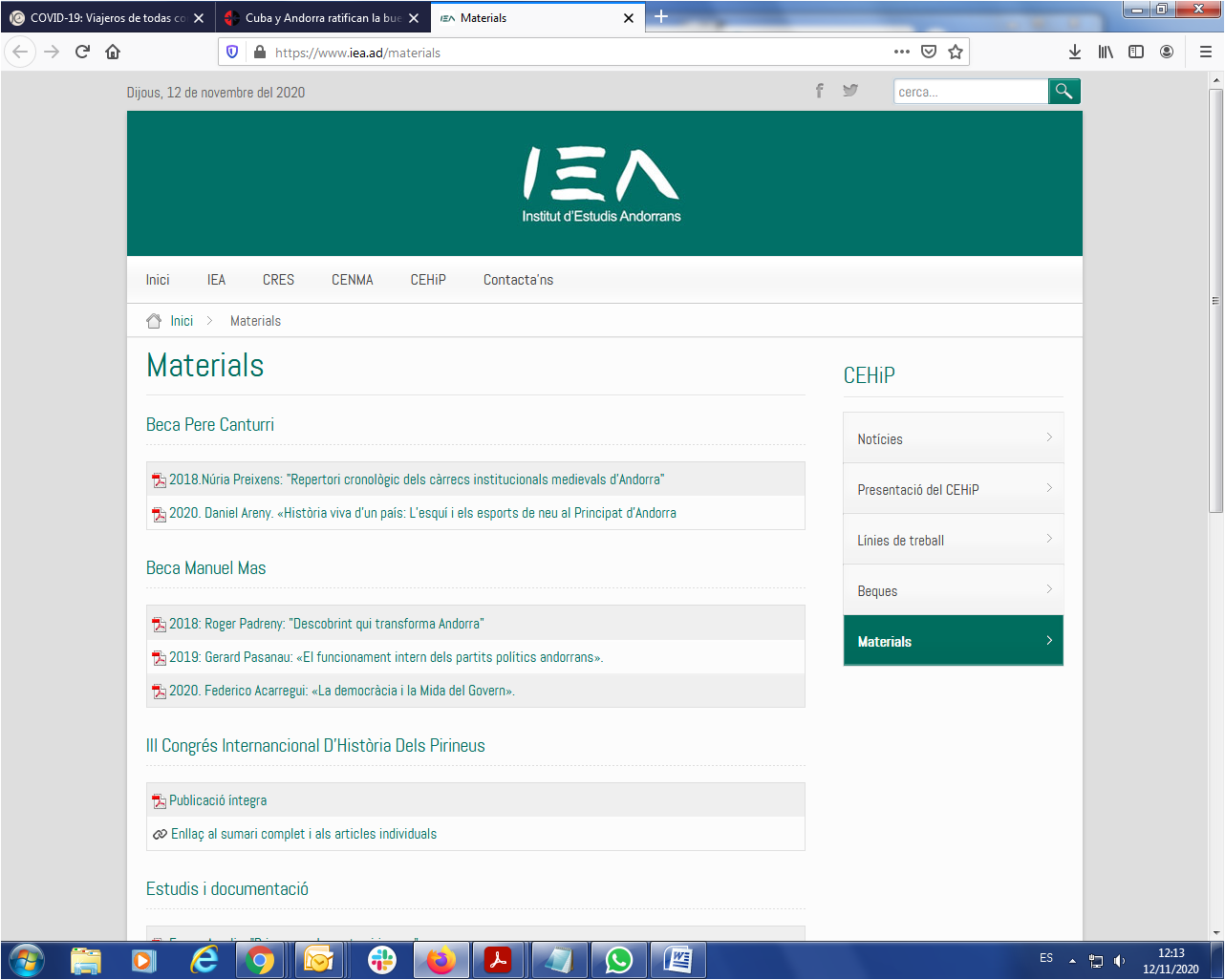Expand the page actions three-dot menu
The width and height of the screenshot is (1225, 980).
(x=901, y=52)
